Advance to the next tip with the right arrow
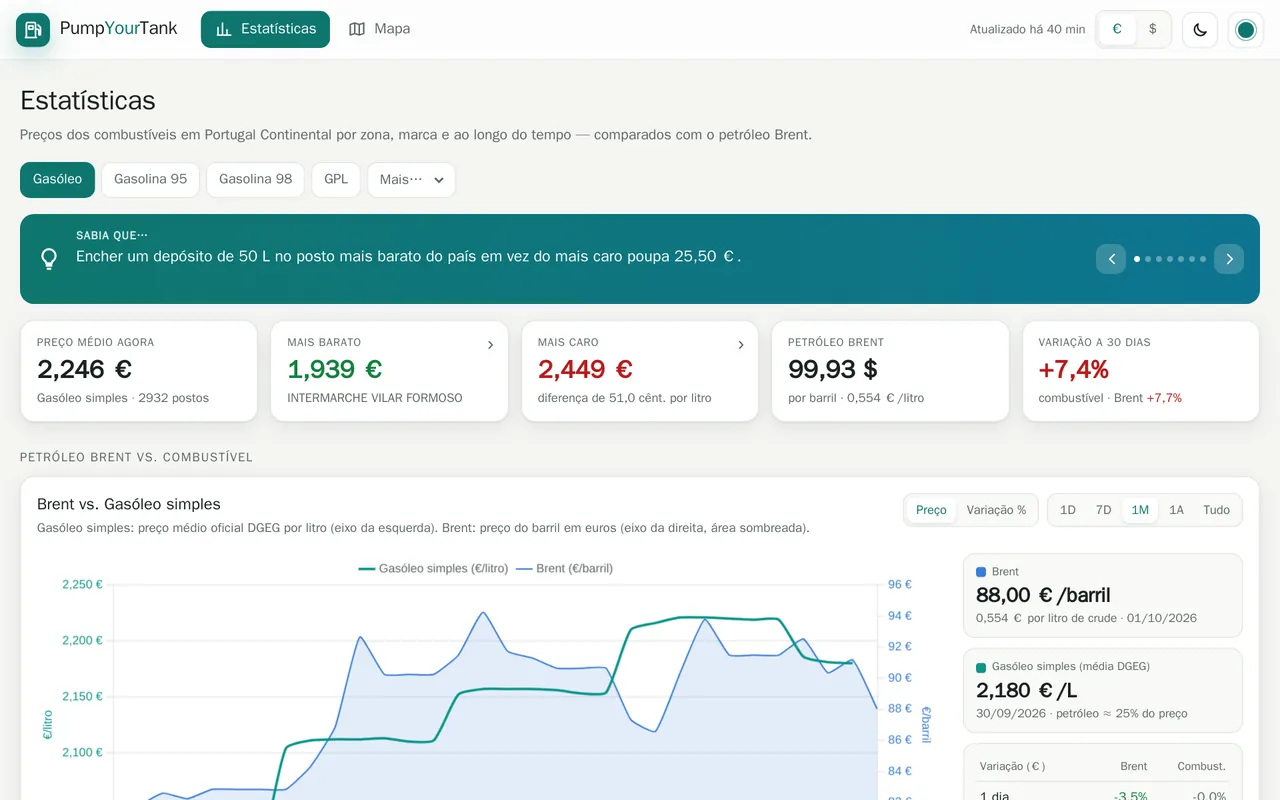Image resolution: width=1280 pixels, height=800 pixels. pyautogui.click(x=1229, y=259)
